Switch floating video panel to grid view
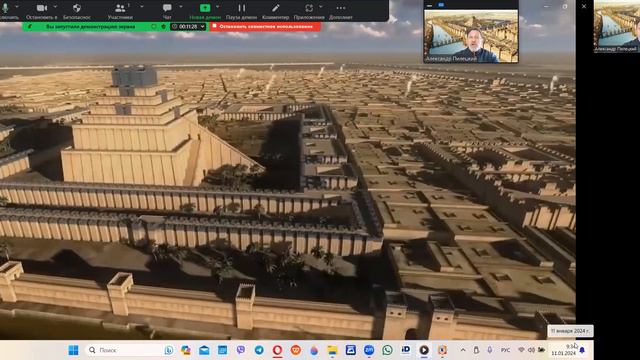The width and height of the screenshot is (640, 360). tap(441, 5)
